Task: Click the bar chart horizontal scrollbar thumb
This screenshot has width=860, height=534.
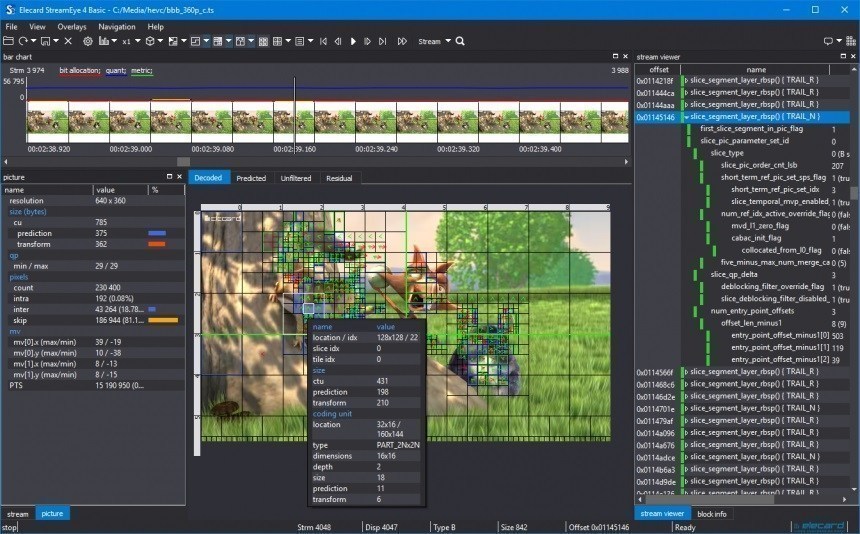Action: (183, 161)
